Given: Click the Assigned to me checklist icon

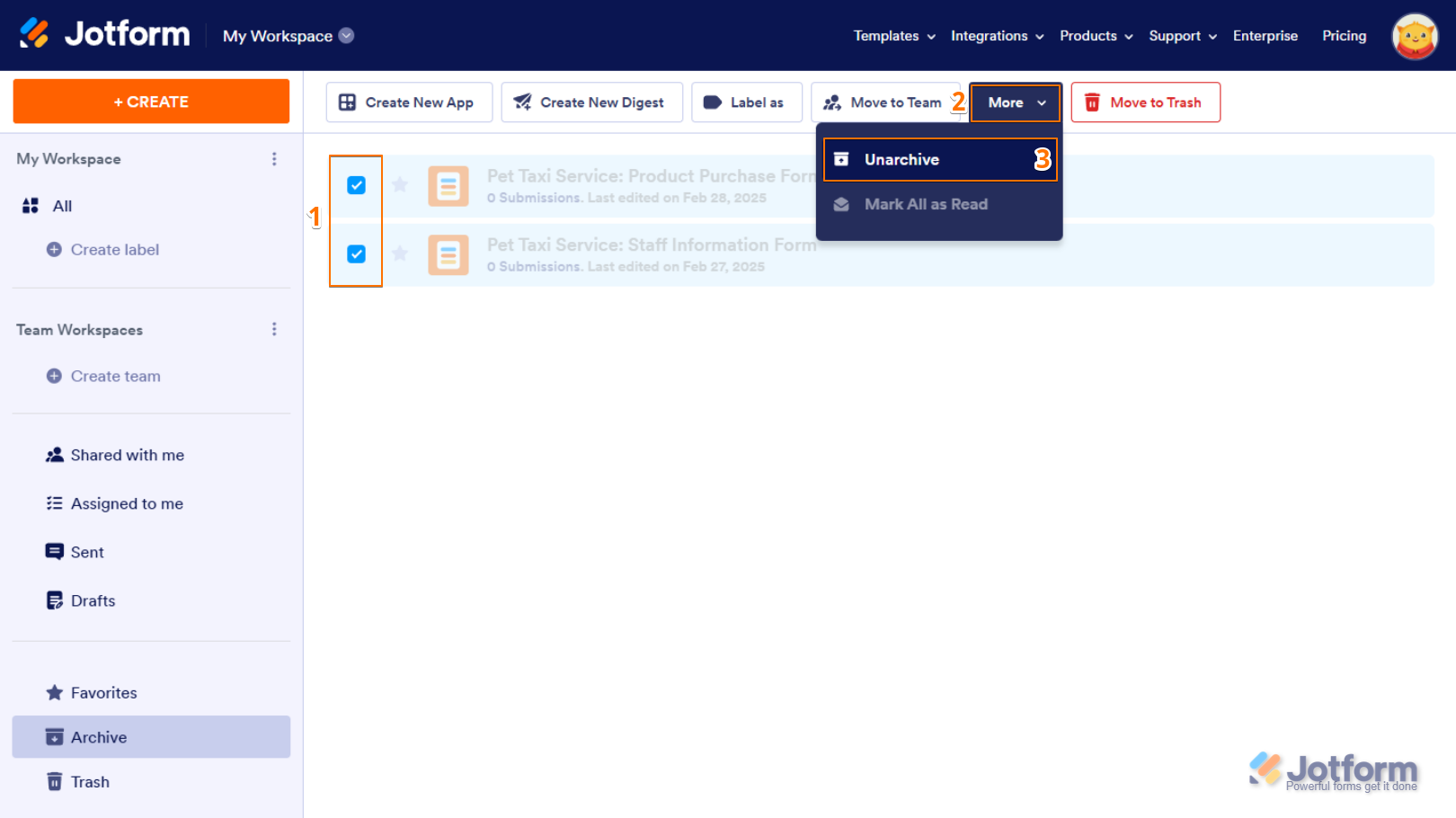Looking at the screenshot, I should point(55,503).
